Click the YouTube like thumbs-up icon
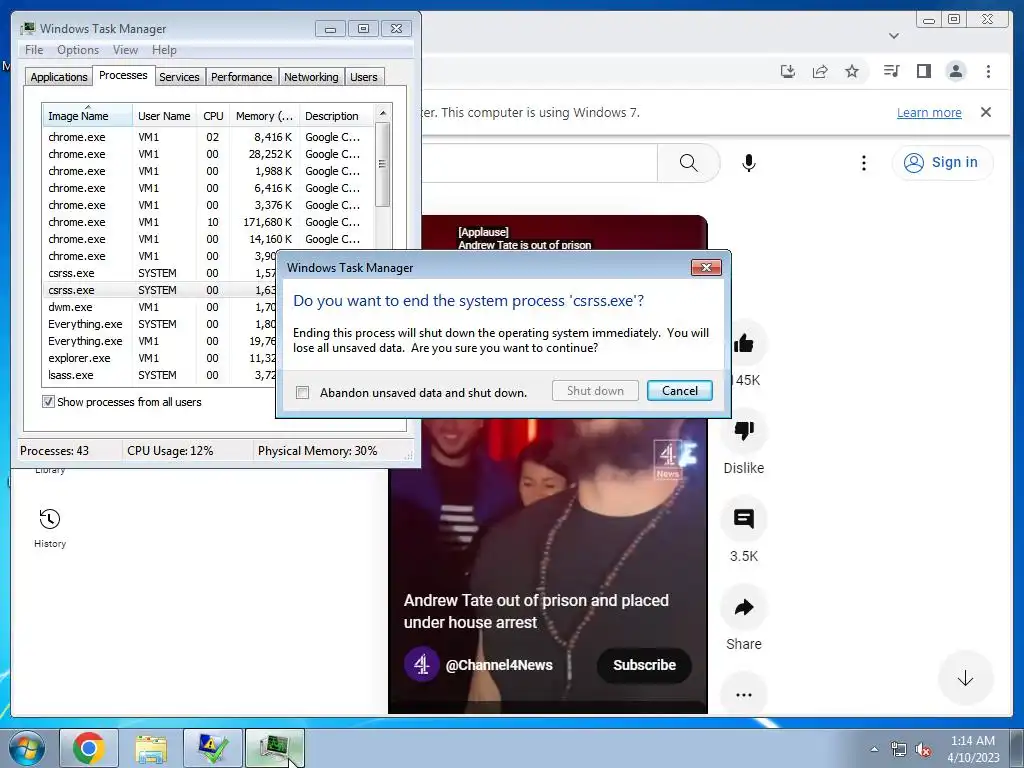 point(744,343)
